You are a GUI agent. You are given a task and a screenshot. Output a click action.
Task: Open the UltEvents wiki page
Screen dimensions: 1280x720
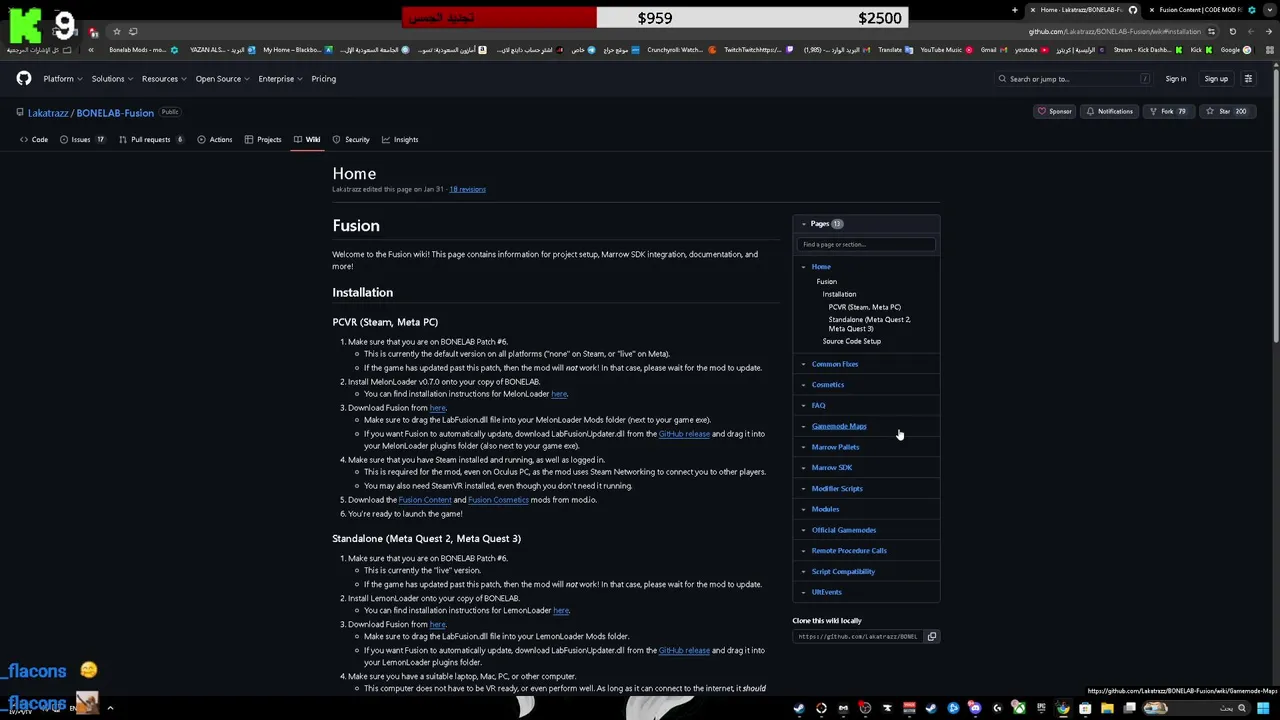point(827,592)
